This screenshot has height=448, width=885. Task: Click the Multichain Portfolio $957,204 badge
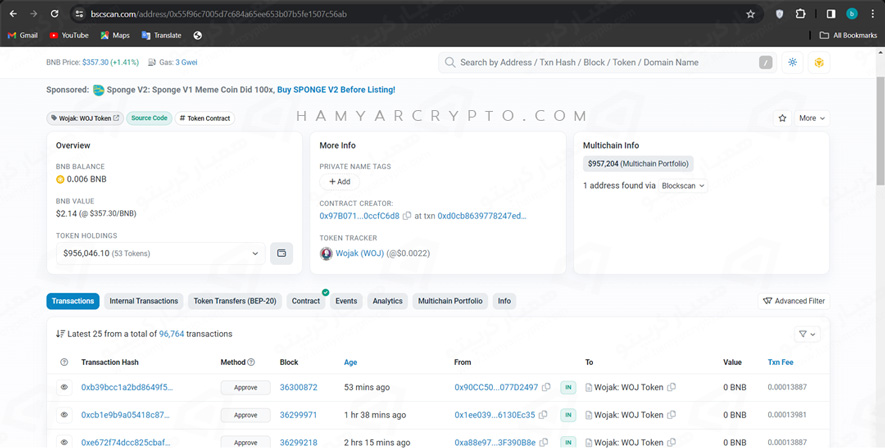click(638, 164)
